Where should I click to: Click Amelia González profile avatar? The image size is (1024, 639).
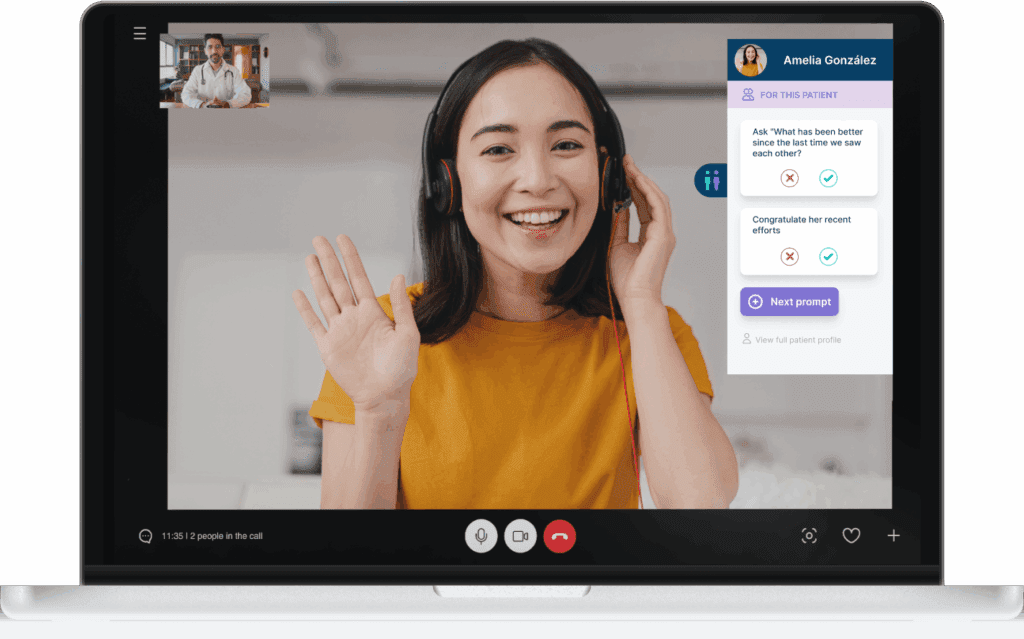click(x=750, y=60)
